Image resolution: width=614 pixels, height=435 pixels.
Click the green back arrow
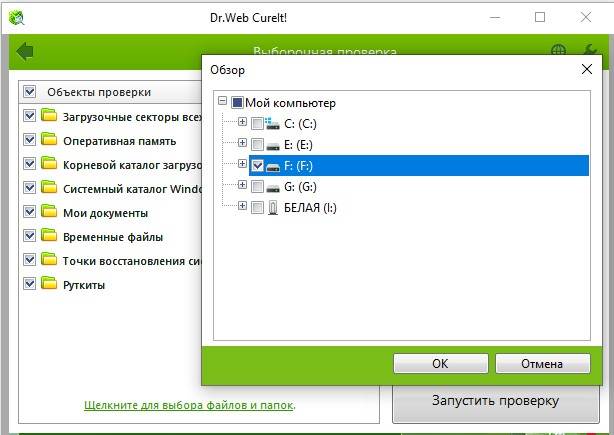coord(25,51)
